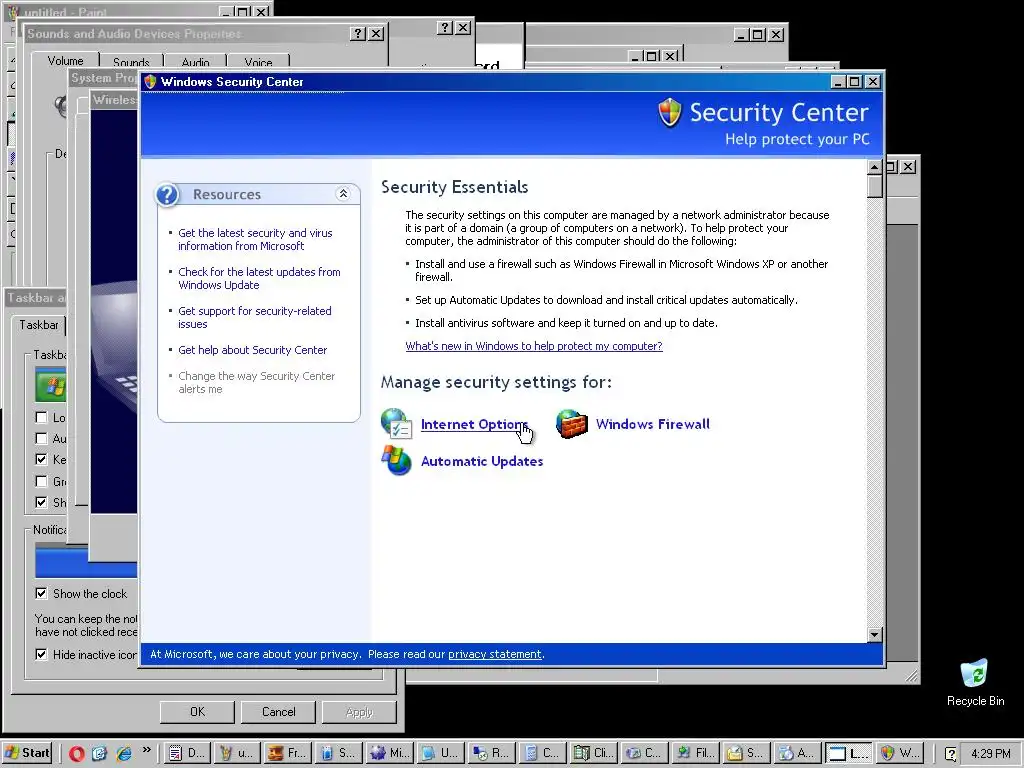Open the privacy statement link

point(494,654)
